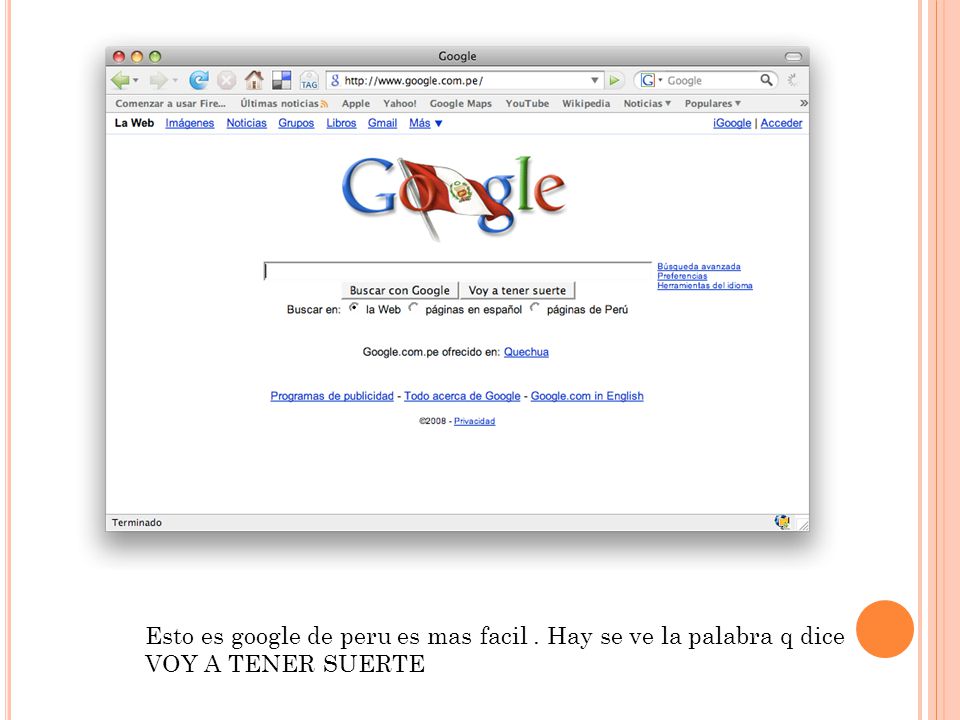Open the 'Búsqueda avanzada' link
Image resolution: width=960 pixels, height=720 pixels.
tap(699, 266)
